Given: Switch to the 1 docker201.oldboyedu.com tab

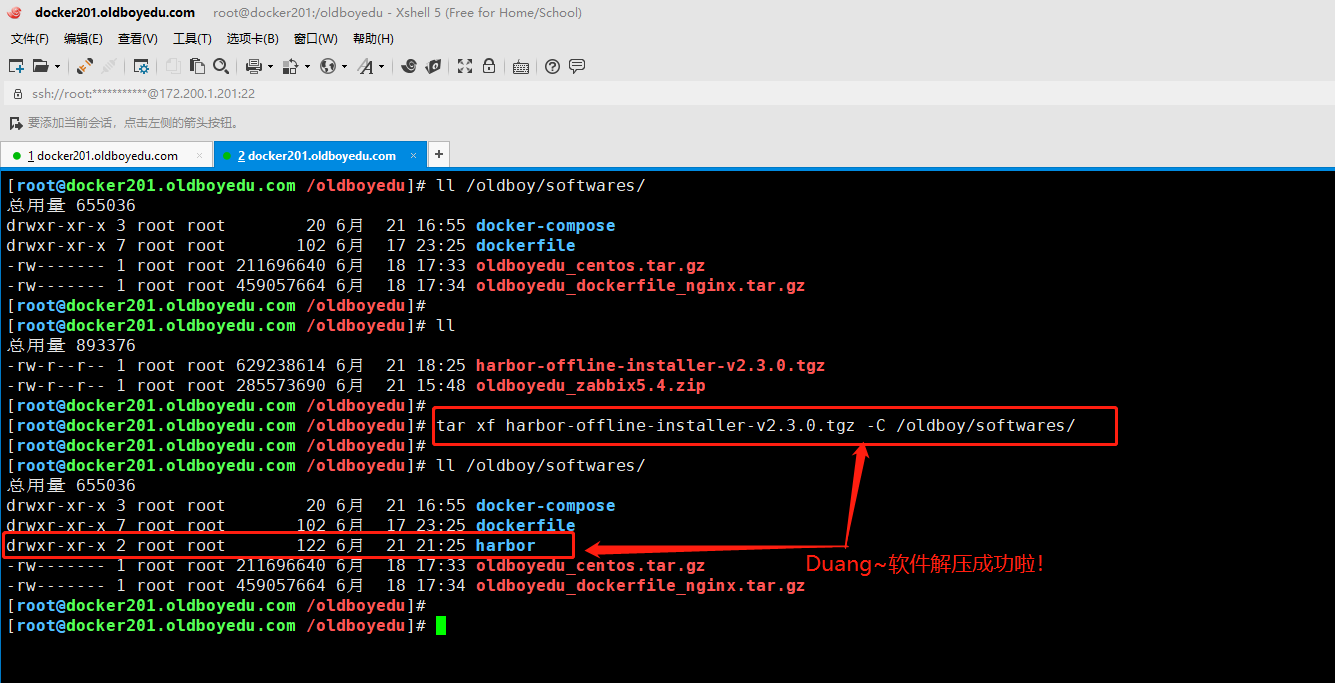Looking at the screenshot, I should point(107,156).
